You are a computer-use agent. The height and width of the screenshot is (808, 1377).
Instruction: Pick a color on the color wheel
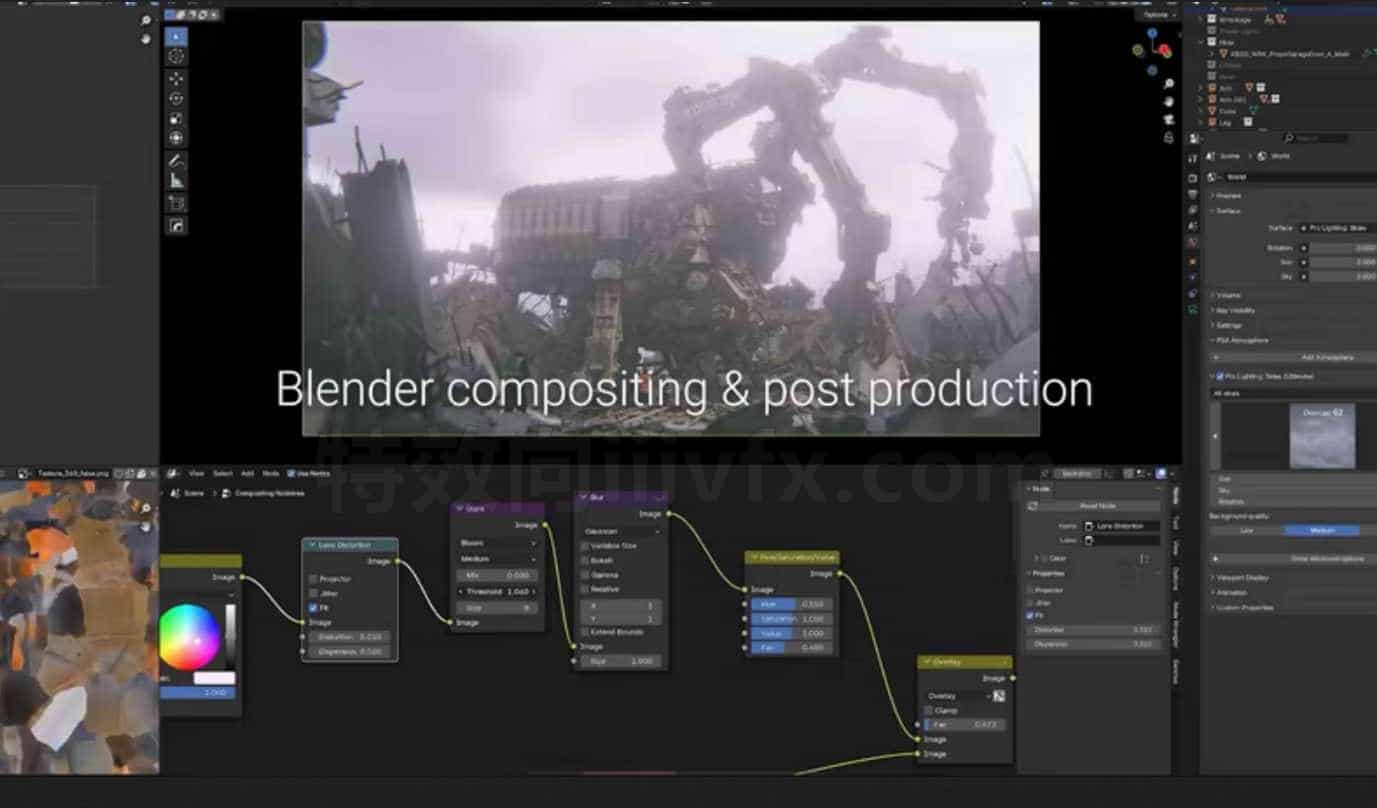[x=188, y=637]
